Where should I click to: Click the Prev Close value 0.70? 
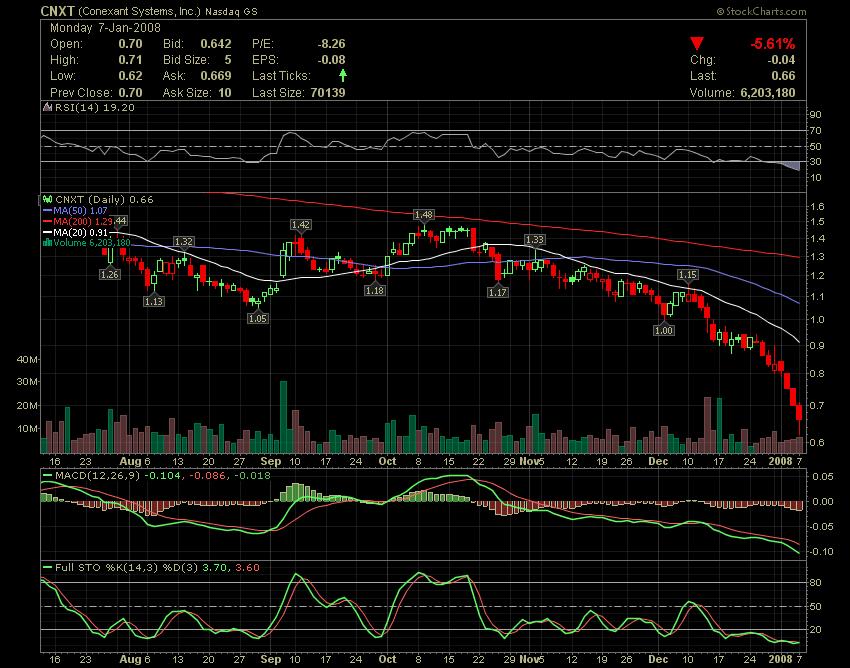(130, 93)
